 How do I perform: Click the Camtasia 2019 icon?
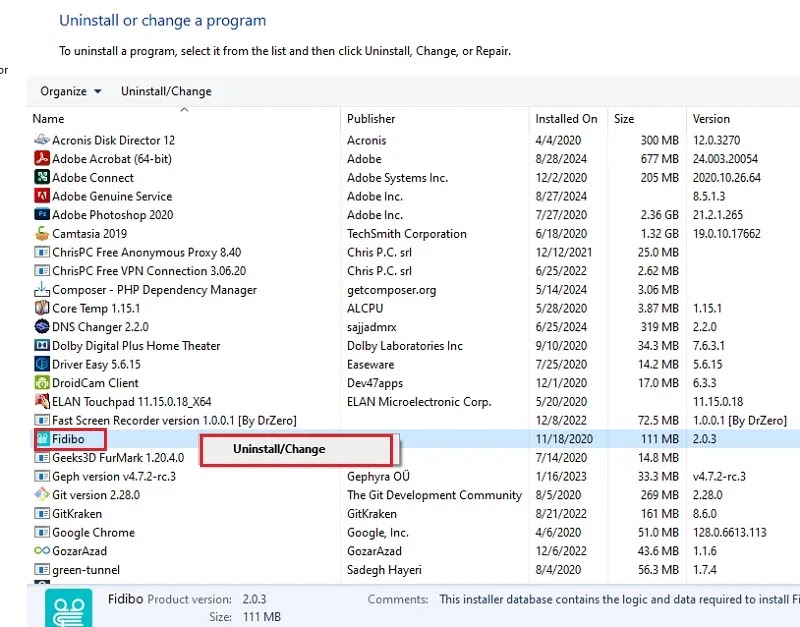click(x=42, y=234)
